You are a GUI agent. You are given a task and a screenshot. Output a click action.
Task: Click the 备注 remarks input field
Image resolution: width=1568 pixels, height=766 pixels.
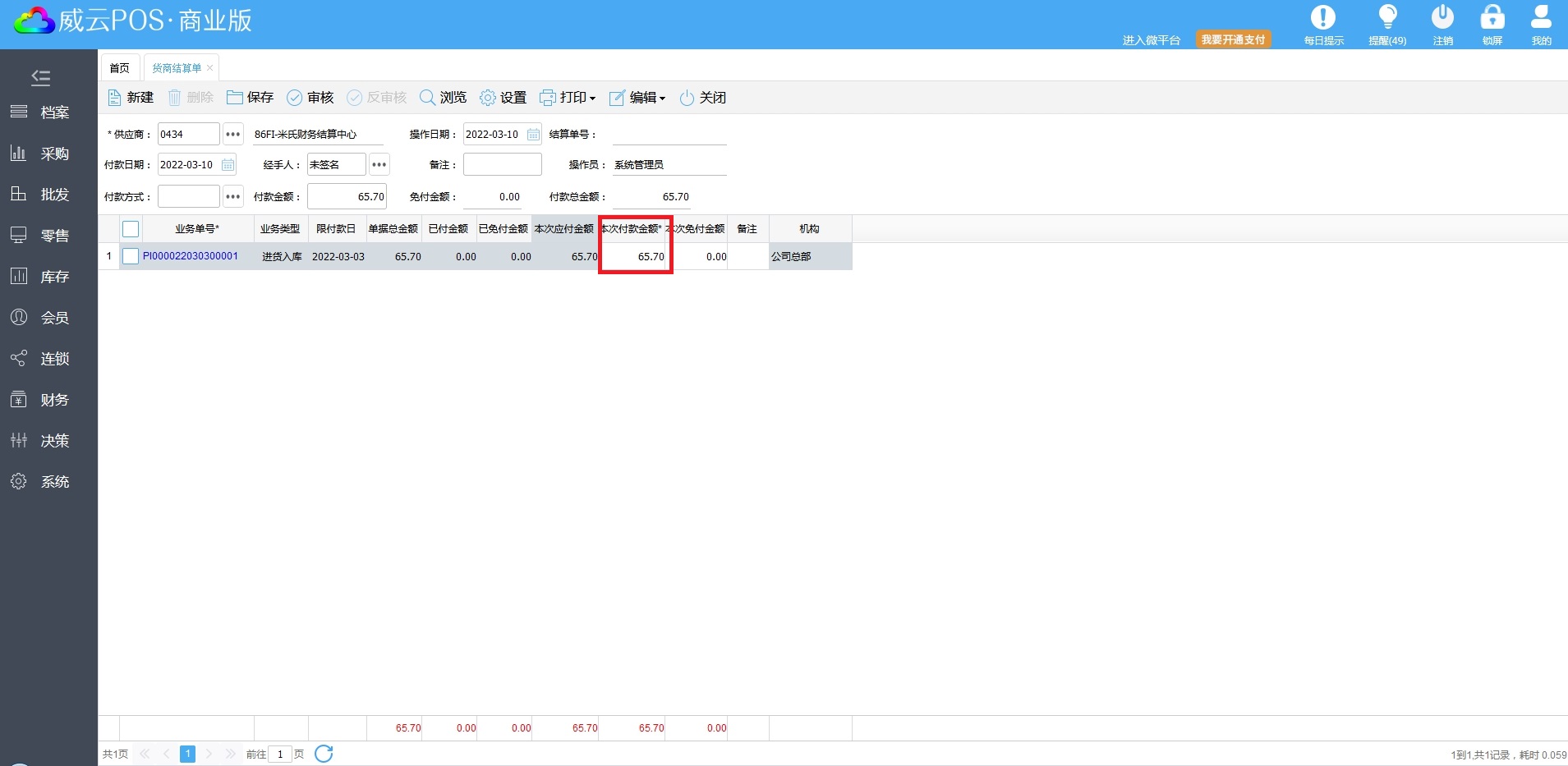pyautogui.click(x=502, y=165)
